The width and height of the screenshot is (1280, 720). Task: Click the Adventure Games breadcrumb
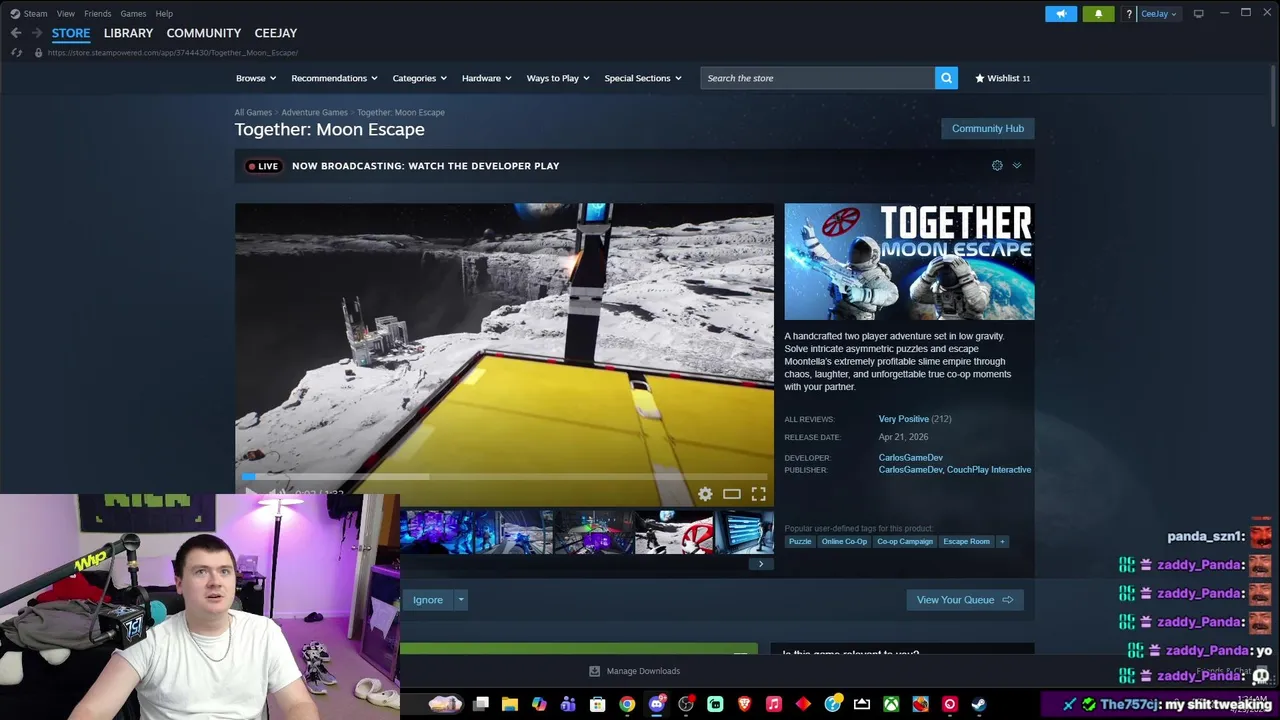[315, 112]
